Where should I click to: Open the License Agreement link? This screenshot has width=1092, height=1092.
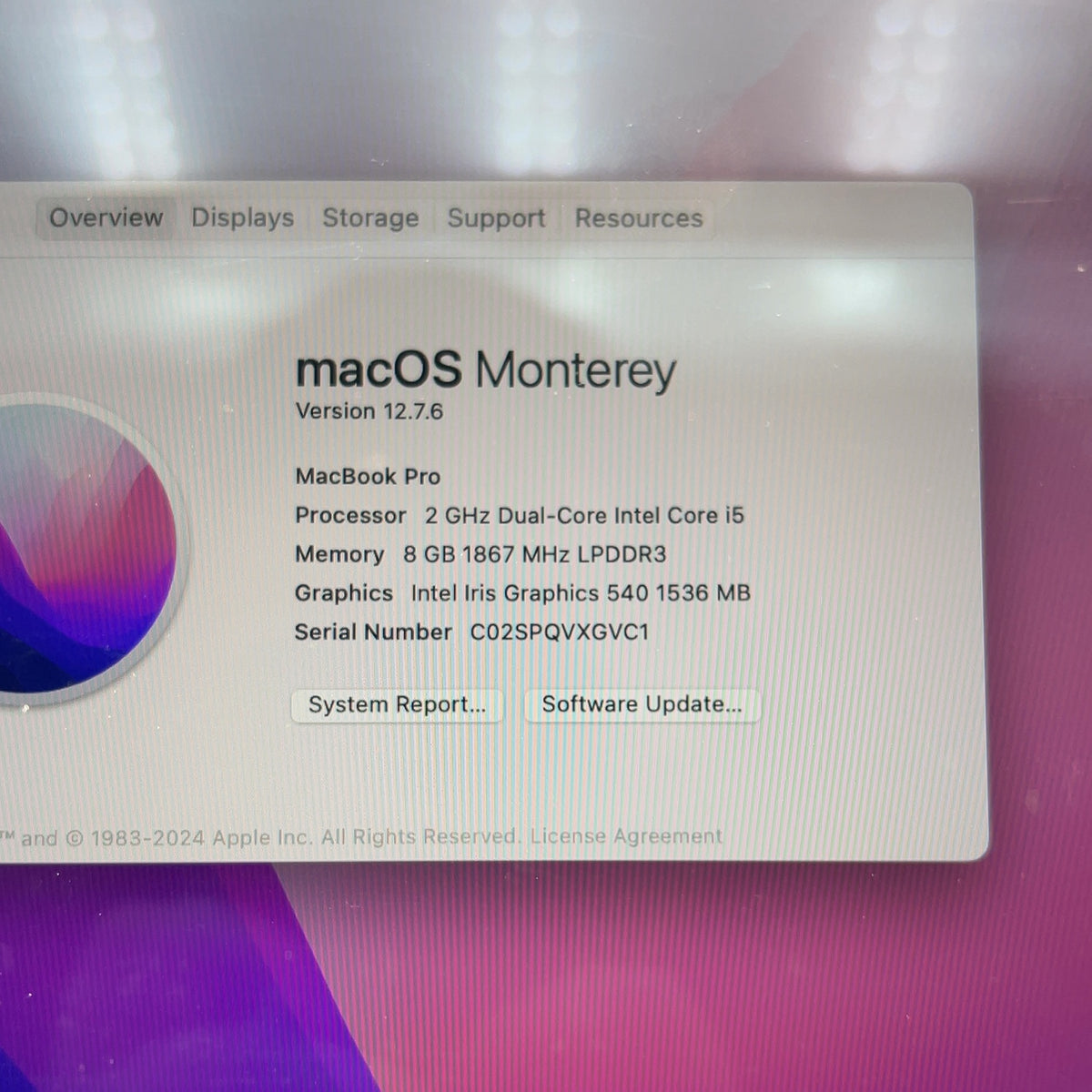(x=626, y=836)
